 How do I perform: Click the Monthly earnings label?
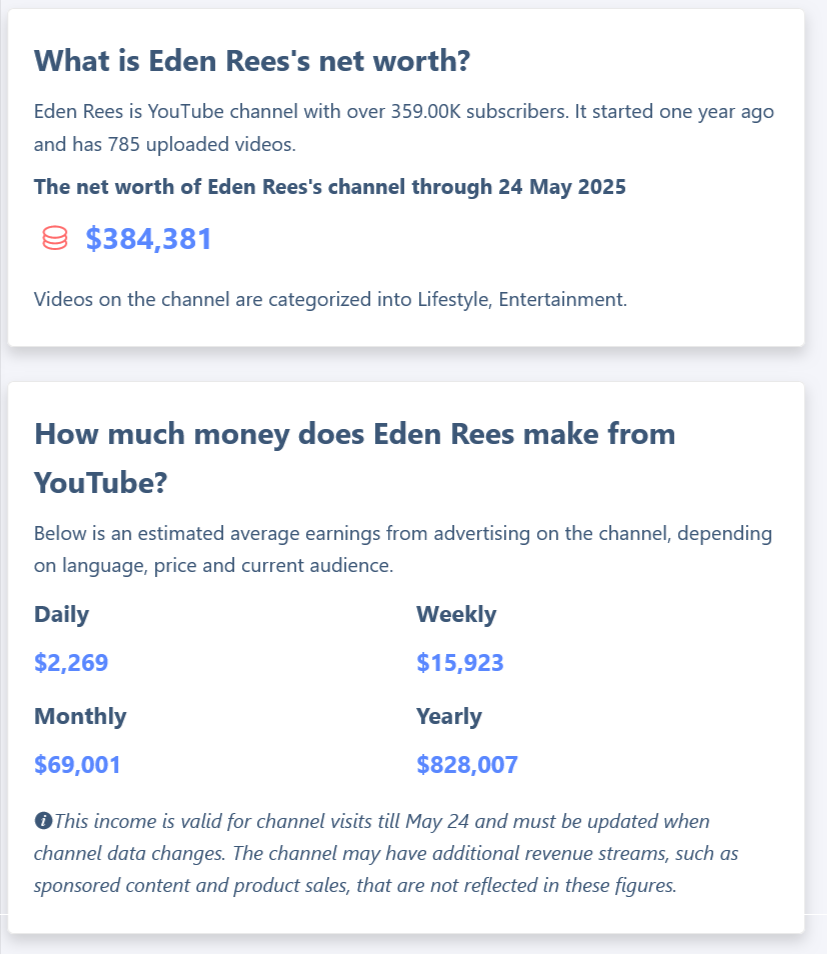[x=80, y=716]
